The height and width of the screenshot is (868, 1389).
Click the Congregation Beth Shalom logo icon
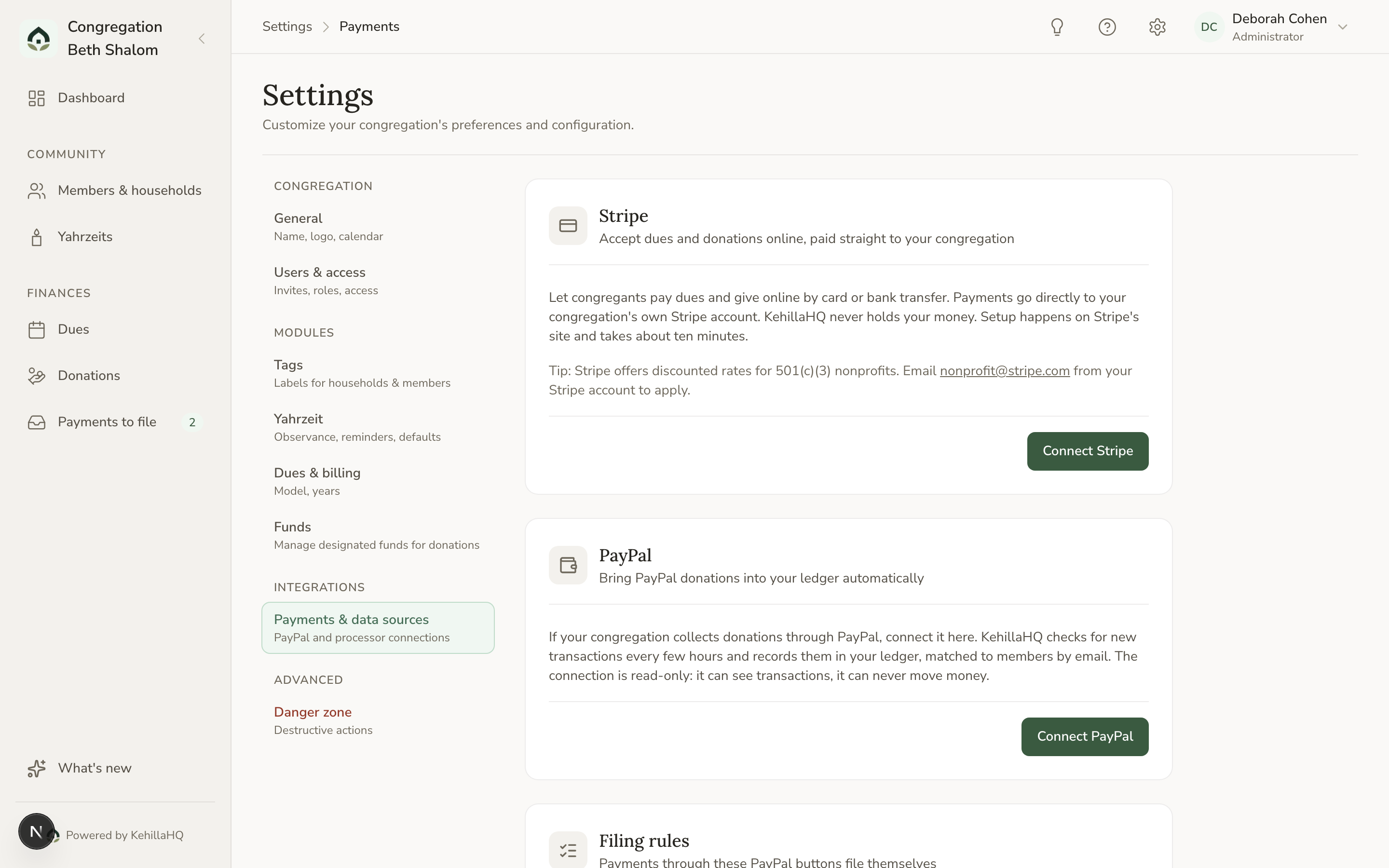coord(39,39)
